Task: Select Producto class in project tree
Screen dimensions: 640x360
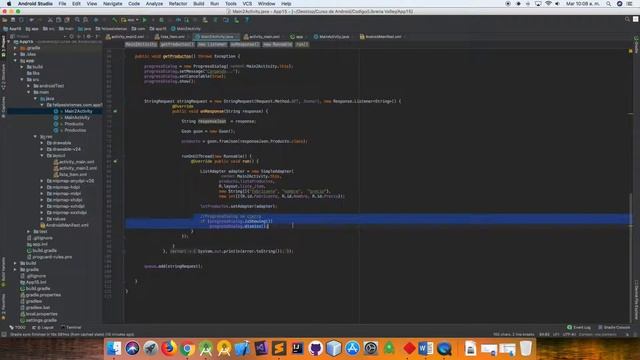Action: [74, 124]
